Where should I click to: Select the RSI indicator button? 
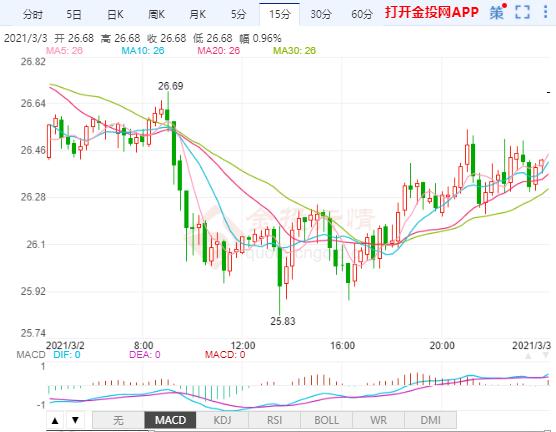point(274,420)
